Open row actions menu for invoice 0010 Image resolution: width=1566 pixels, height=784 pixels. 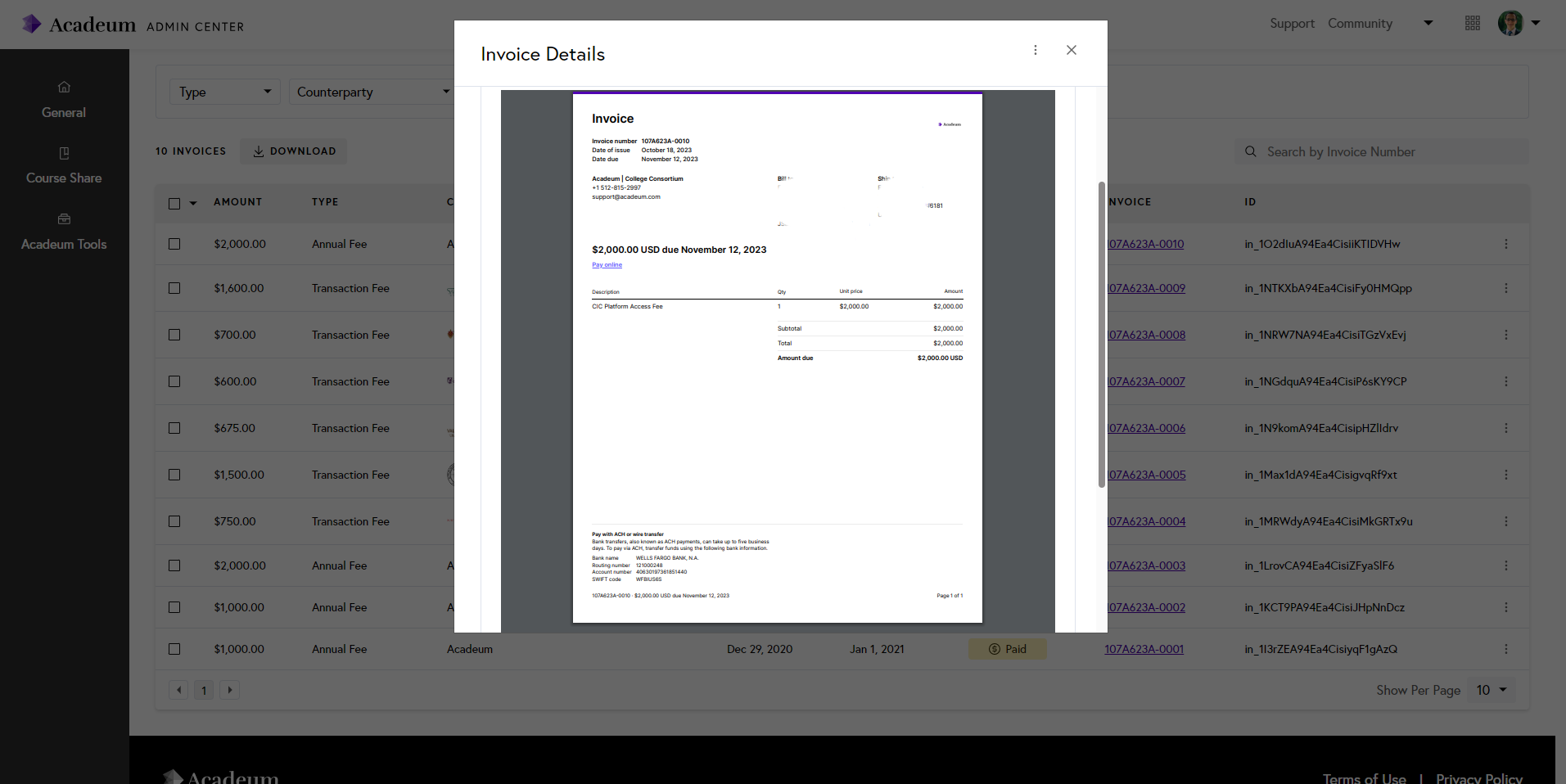click(x=1505, y=244)
